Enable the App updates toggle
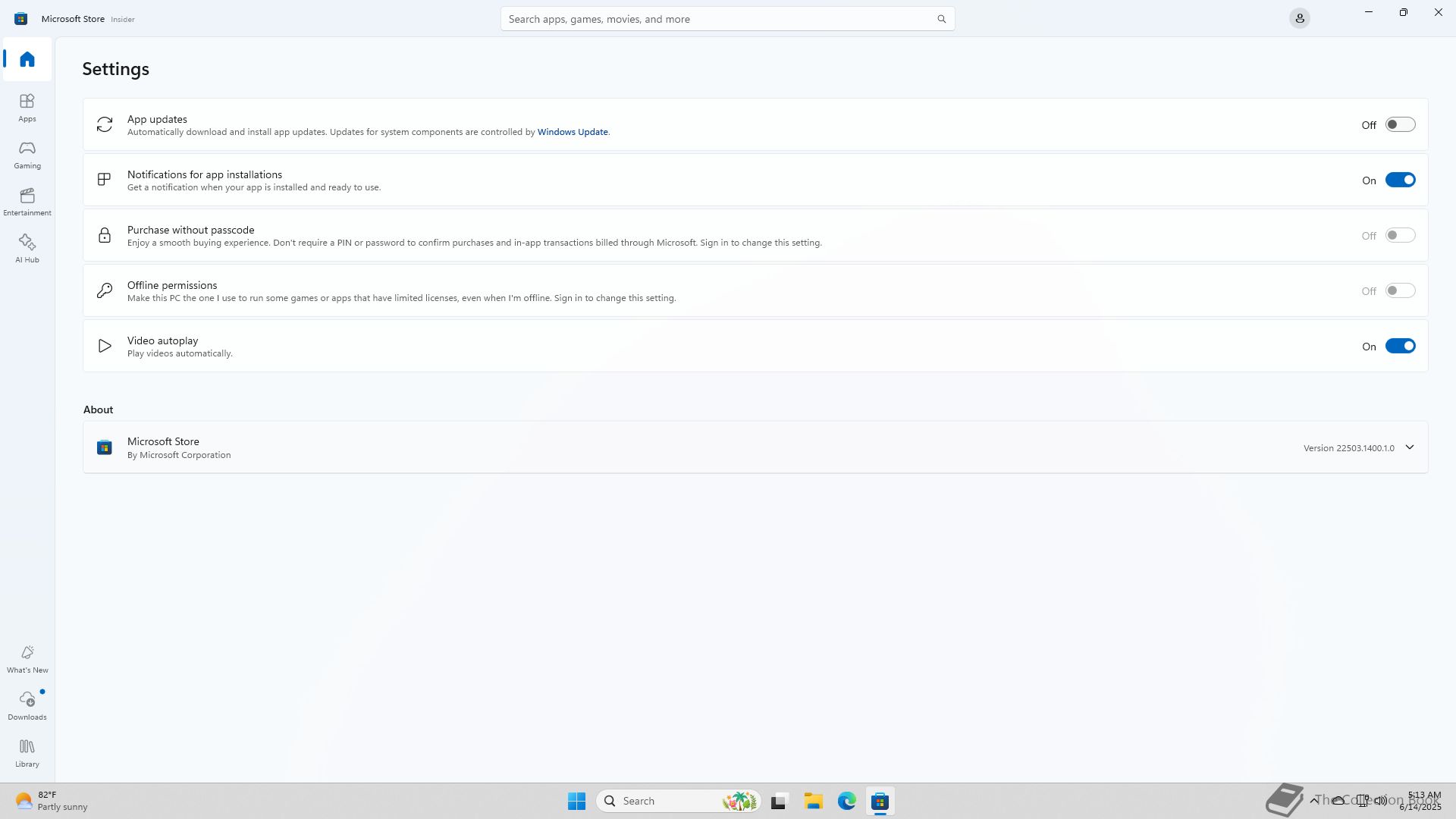 [1400, 124]
